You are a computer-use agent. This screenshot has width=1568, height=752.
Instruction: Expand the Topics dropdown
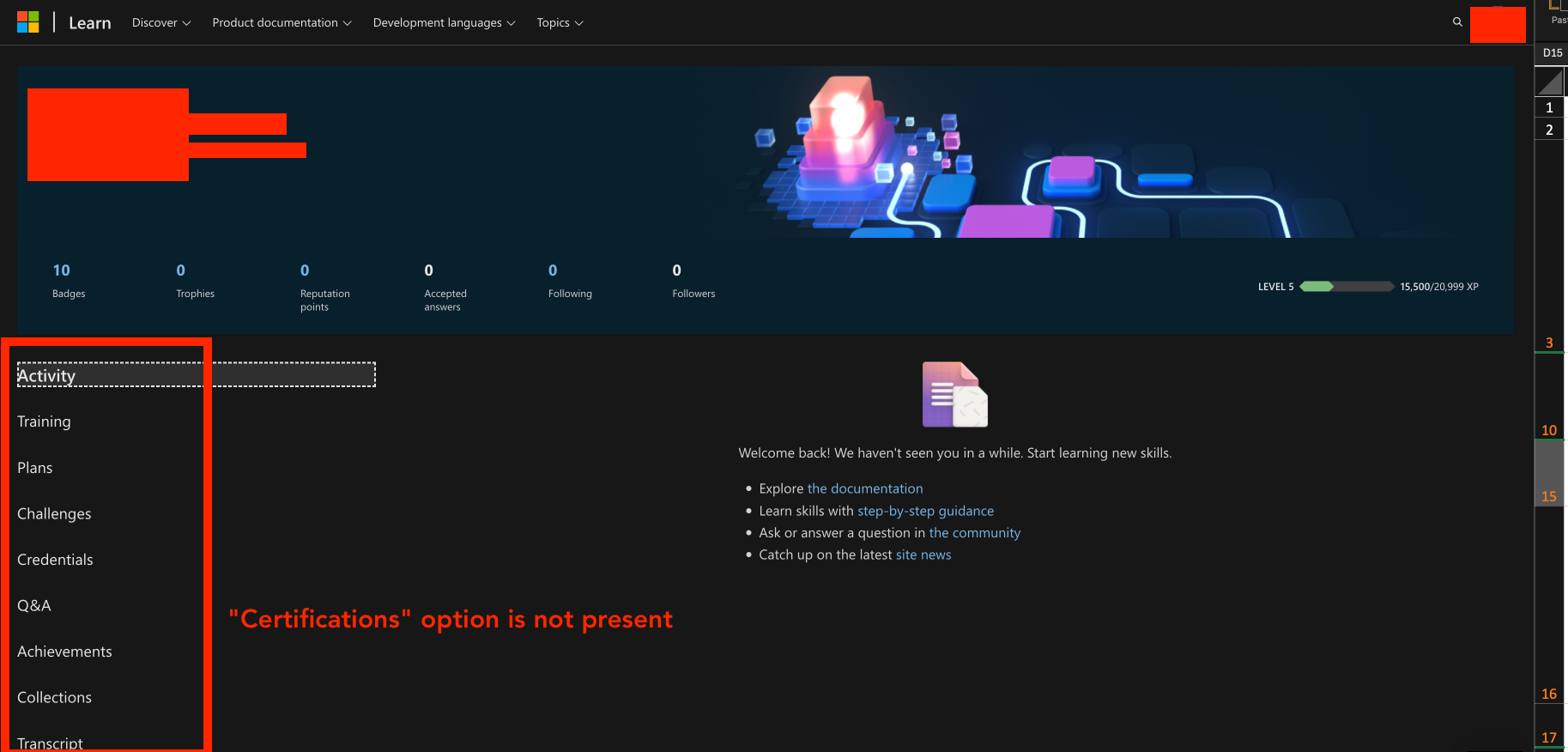(x=560, y=23)
